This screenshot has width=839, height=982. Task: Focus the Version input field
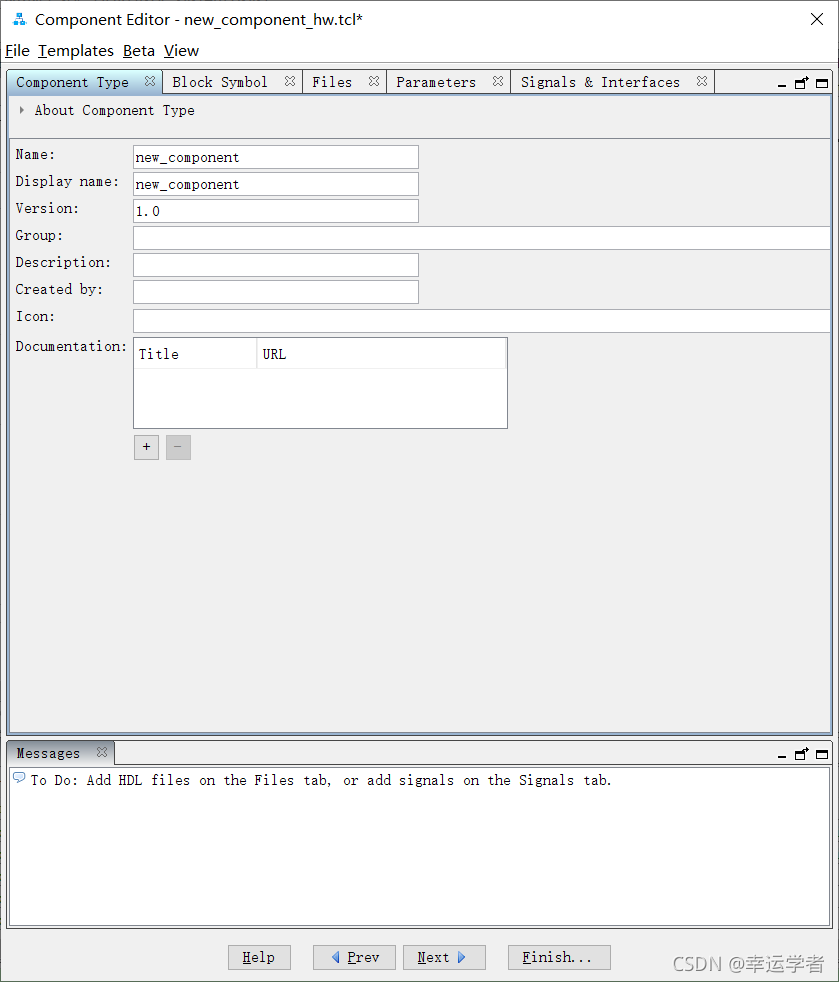tap(276, 211)
